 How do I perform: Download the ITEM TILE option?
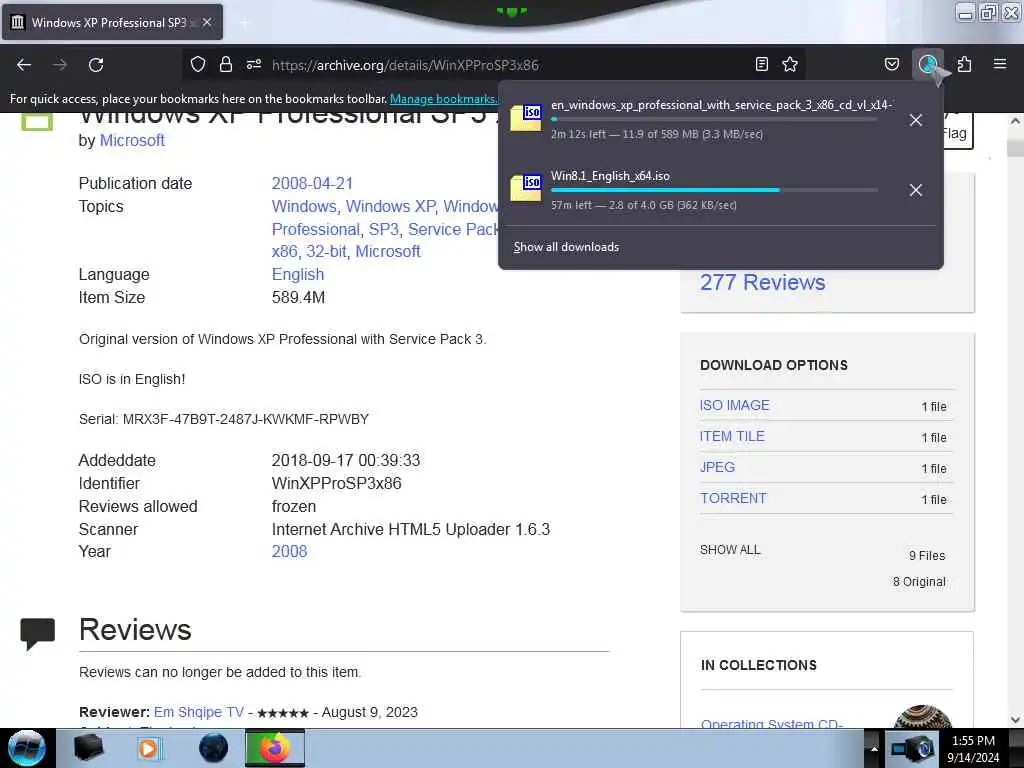point(732,436)
